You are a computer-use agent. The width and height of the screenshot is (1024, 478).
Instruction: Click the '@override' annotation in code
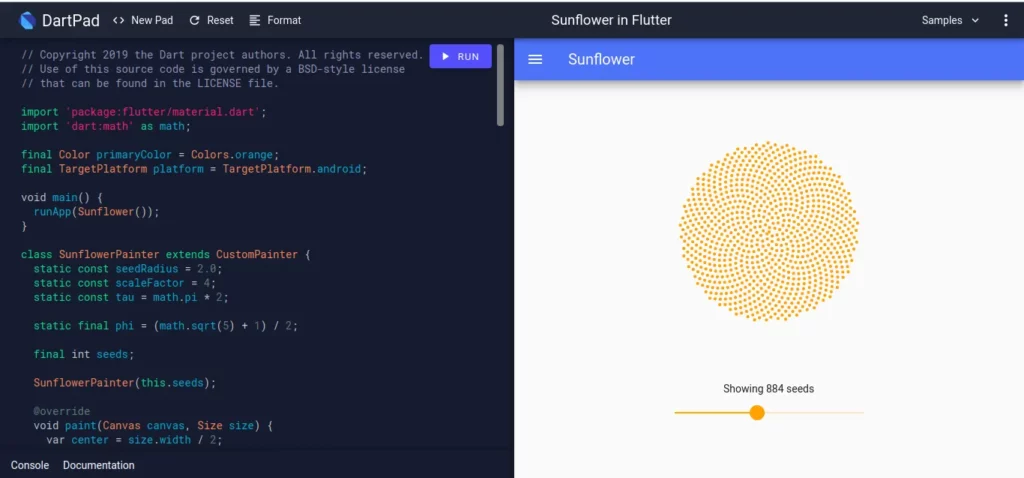[62, 411]
